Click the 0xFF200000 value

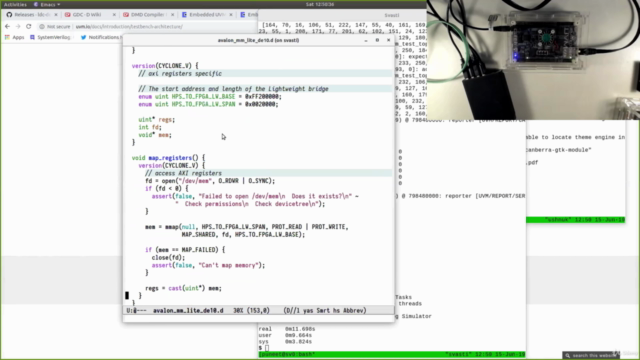262,97
